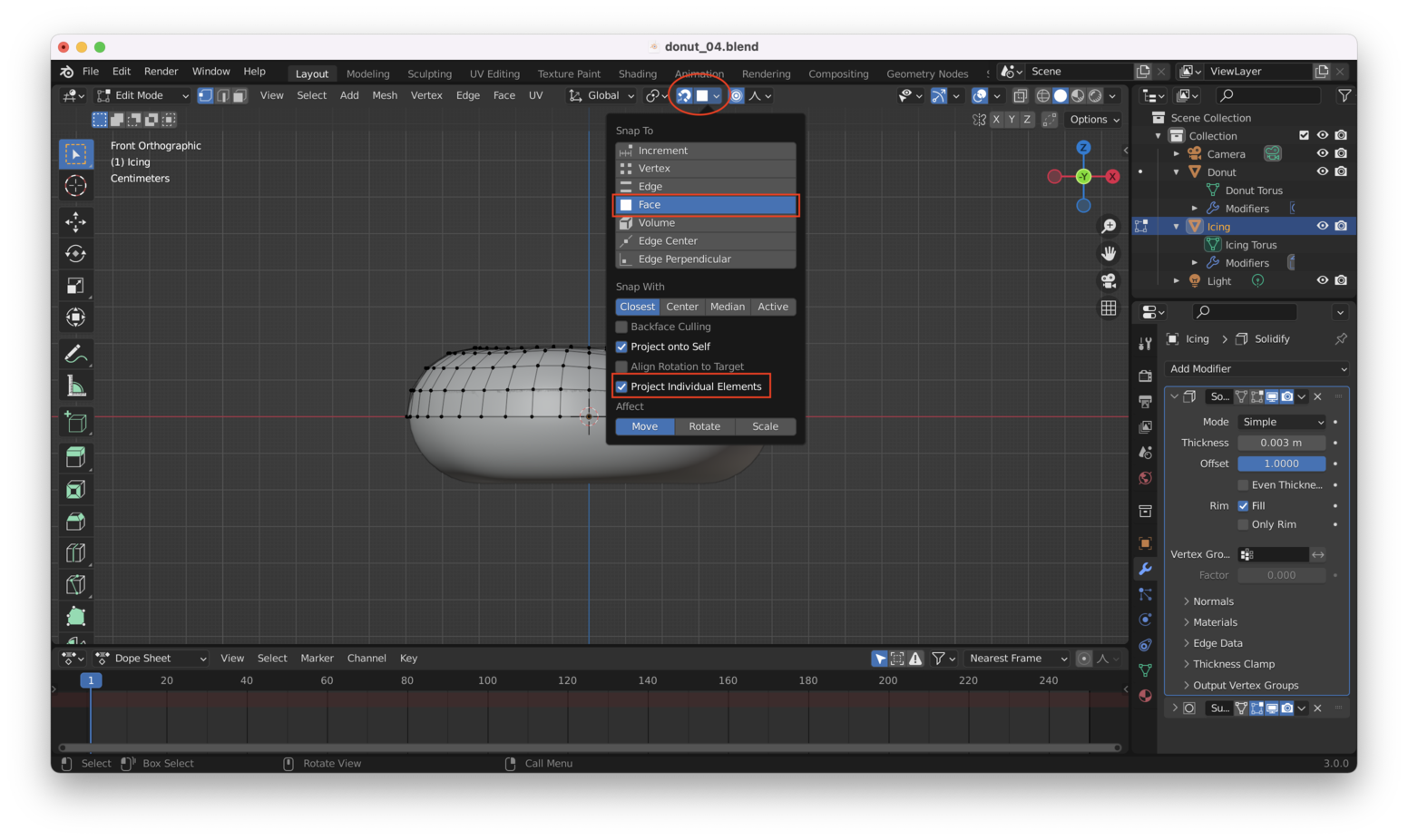This screenshot has height=840, width=1408.
Task: Expand the Normals section
Action: click(x=1213, y=601)
